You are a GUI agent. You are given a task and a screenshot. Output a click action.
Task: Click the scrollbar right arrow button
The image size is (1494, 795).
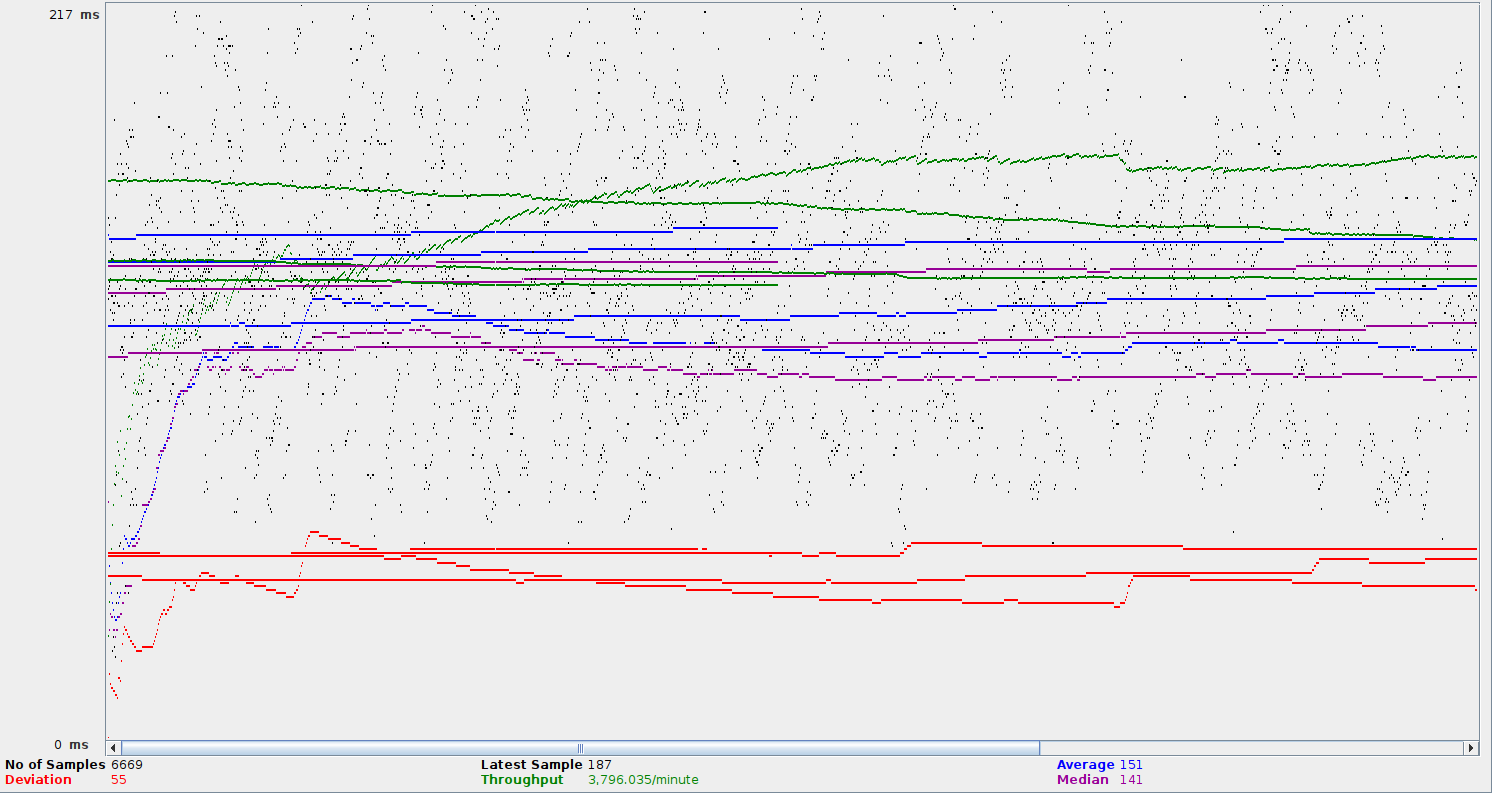tap(1470, 748)
